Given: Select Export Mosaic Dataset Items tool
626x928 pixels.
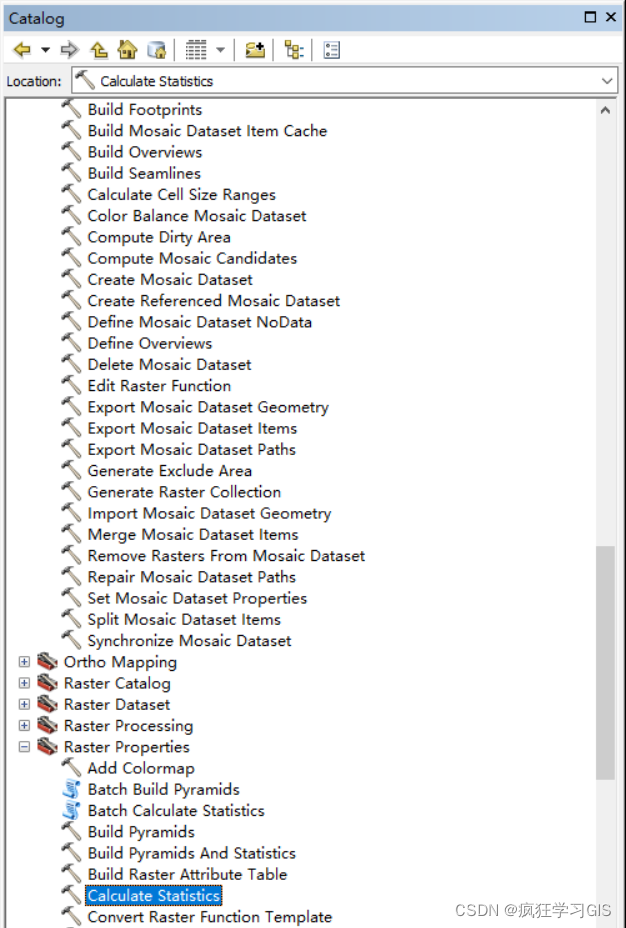Looking at the screenshot, I should [192, 428].
